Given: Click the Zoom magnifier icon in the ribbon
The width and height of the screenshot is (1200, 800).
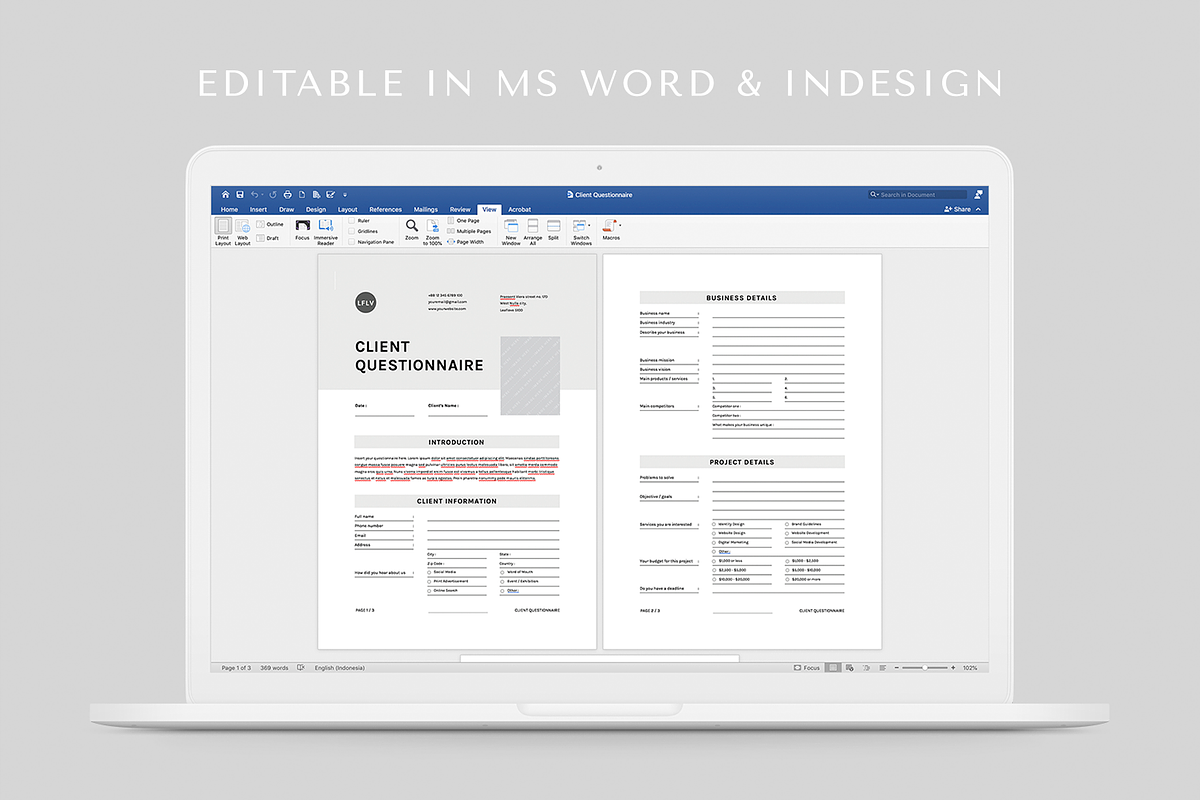Looking at the screenshot, I should pyautogui.click(x=412, y=227).
